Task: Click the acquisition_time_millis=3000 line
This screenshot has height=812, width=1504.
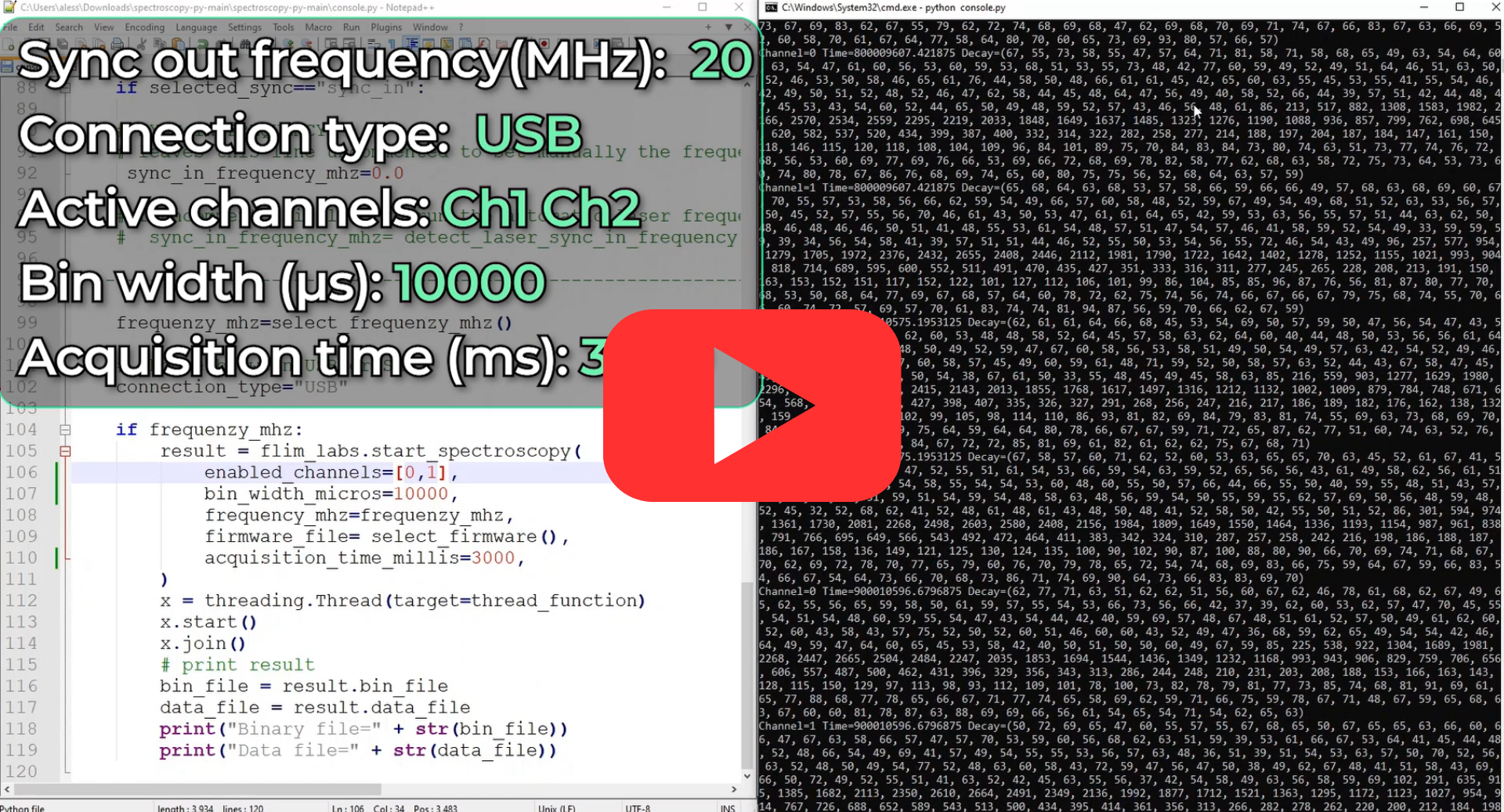Action: pyautogui.click(x=364, y=558)
